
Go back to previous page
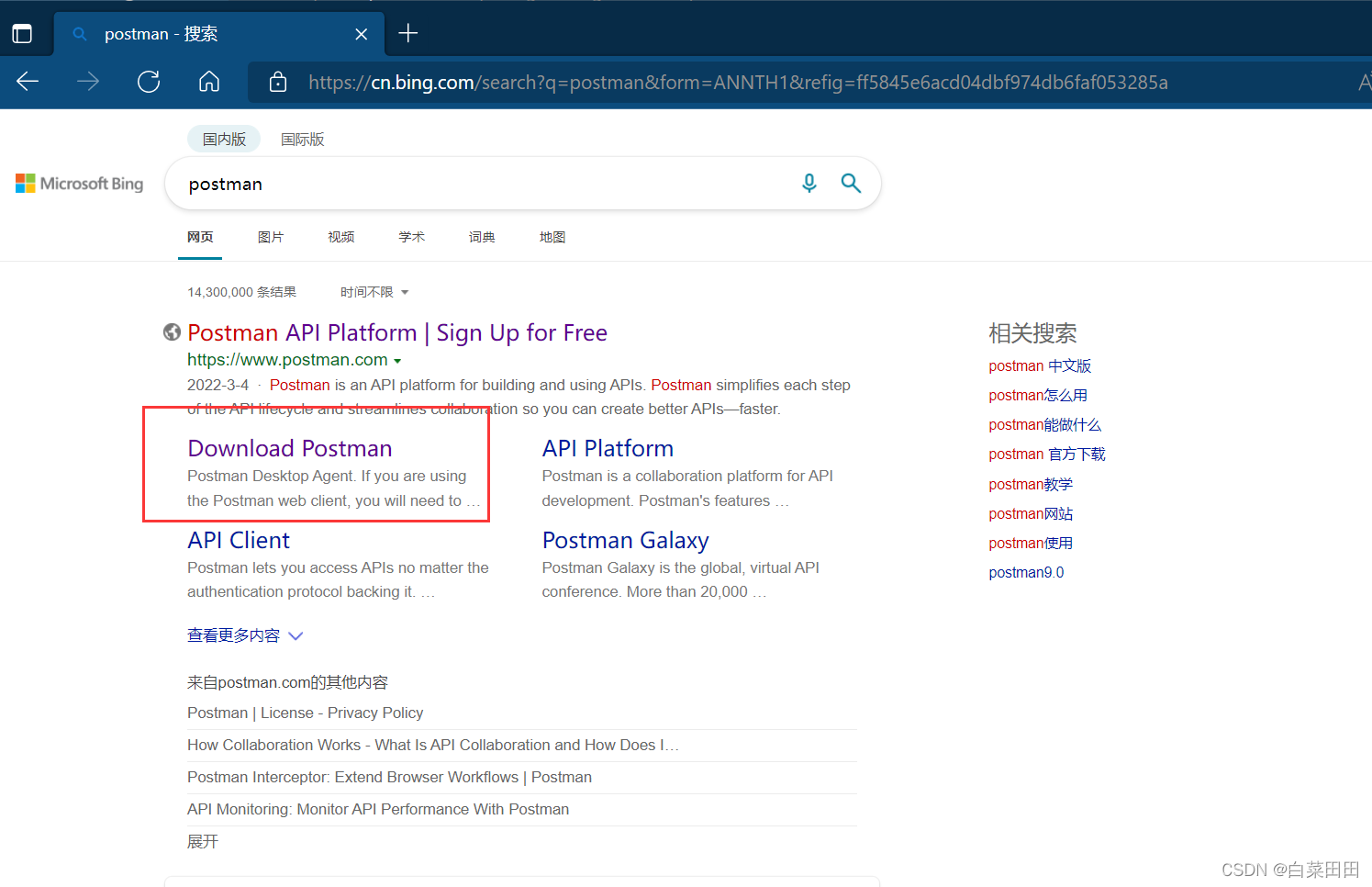(28, 82)
